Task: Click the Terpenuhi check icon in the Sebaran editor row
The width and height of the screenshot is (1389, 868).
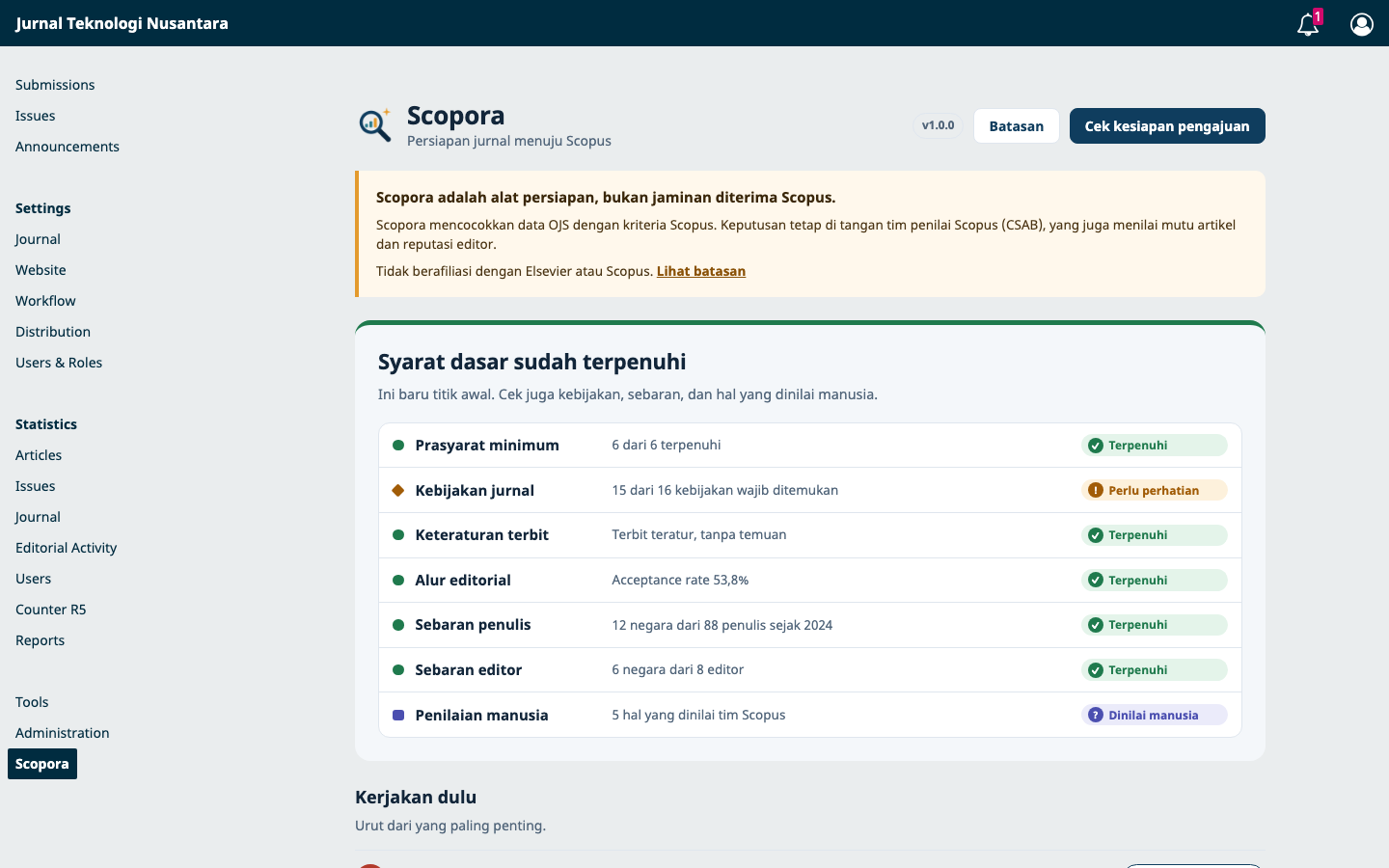Action: point(1096,670)
